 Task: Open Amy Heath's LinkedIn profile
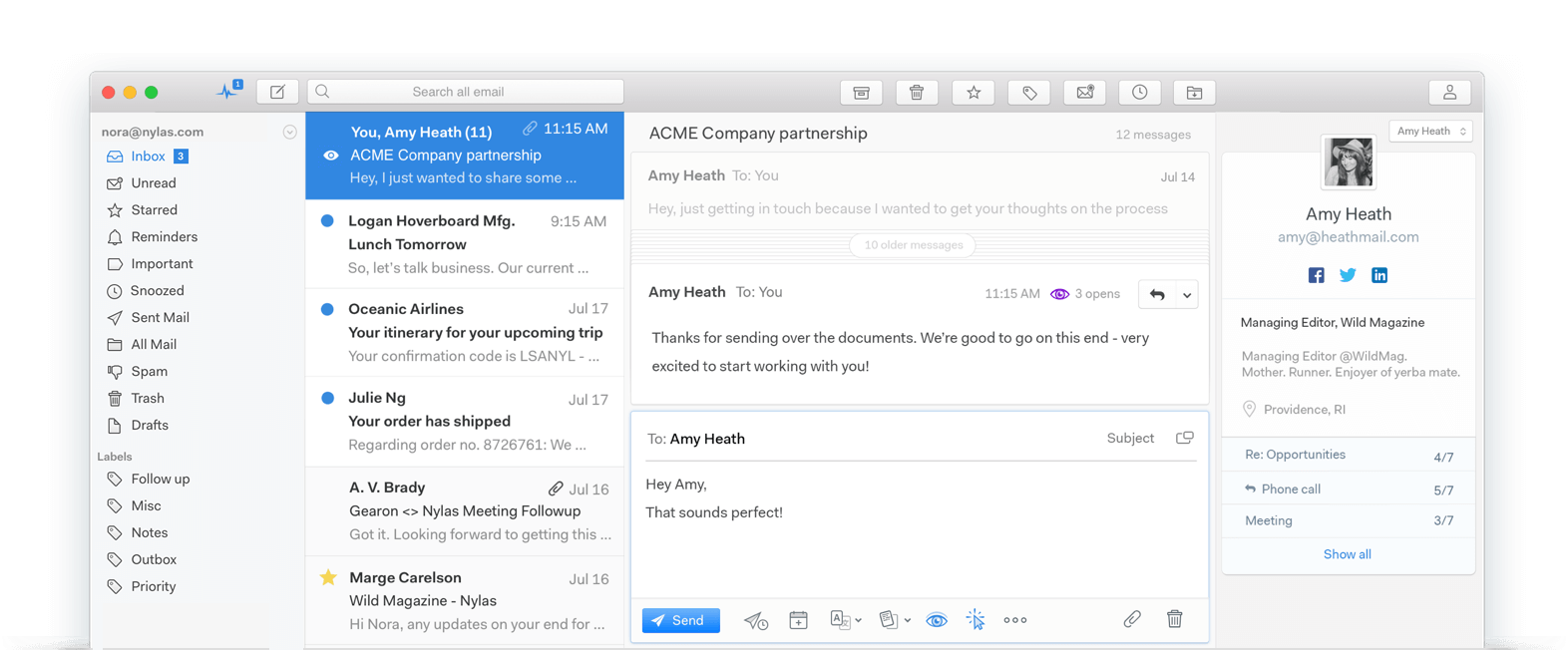[x=1379, y=275]
